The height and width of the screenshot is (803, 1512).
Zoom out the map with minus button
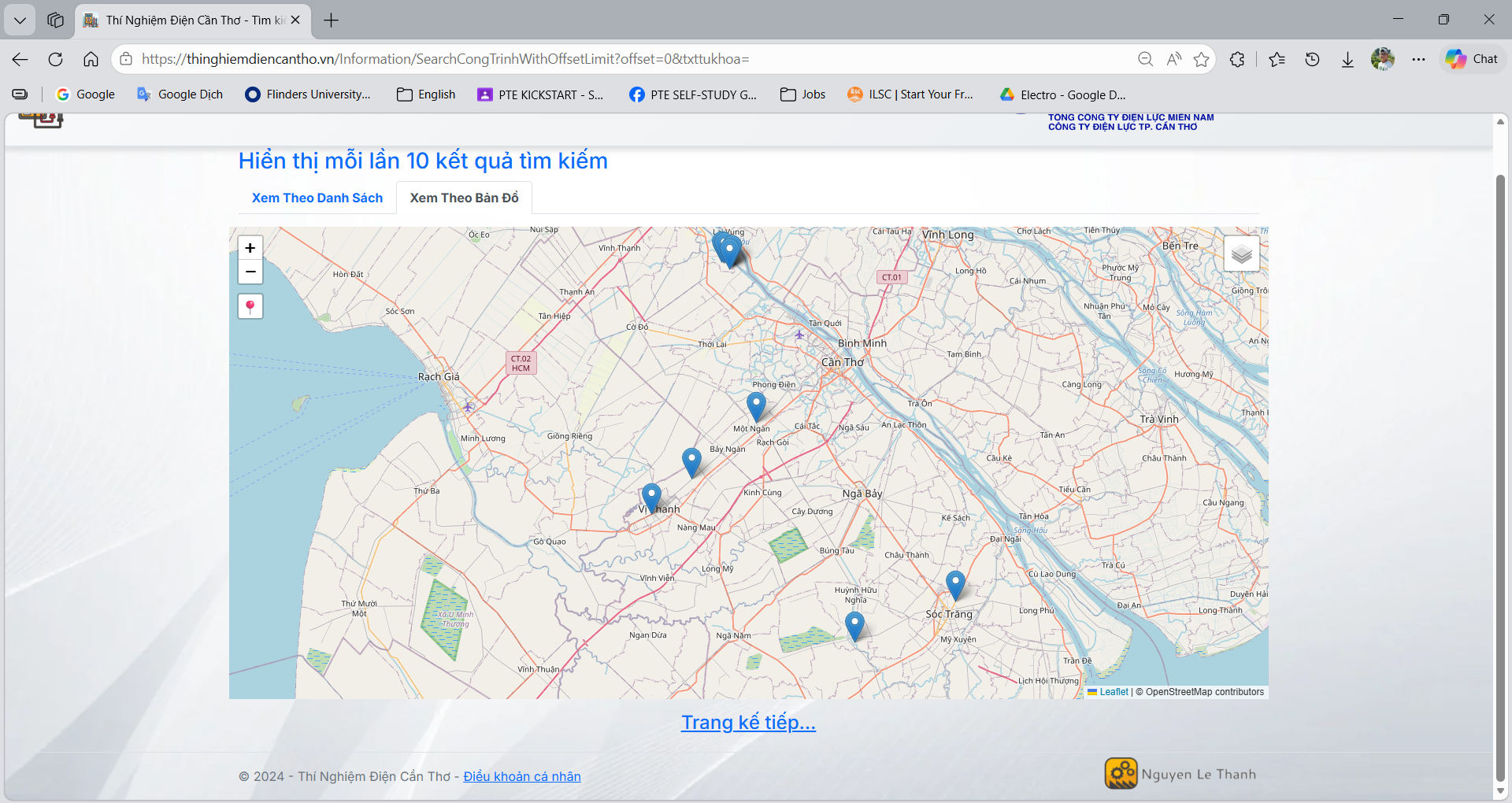click(250, 272)
